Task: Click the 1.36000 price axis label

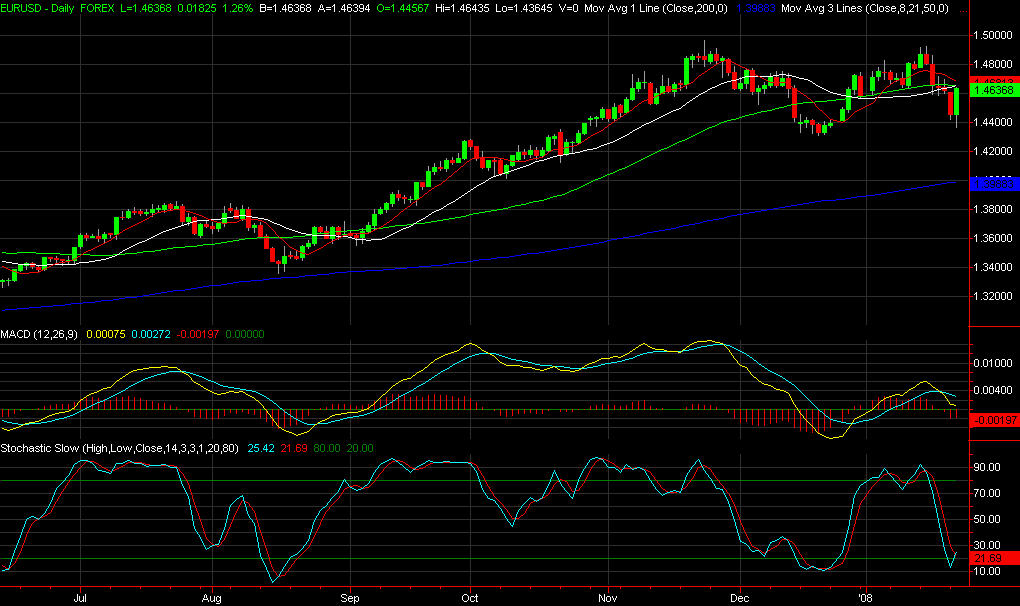Action: click(x=993, y=239)
